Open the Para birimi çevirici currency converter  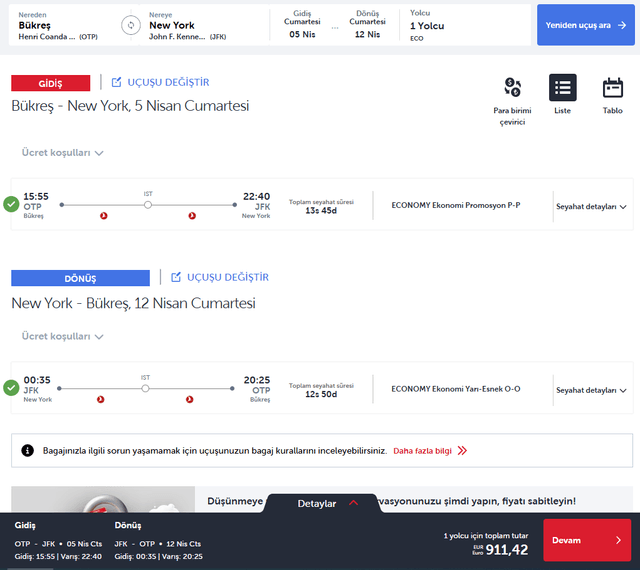[512, 101]
